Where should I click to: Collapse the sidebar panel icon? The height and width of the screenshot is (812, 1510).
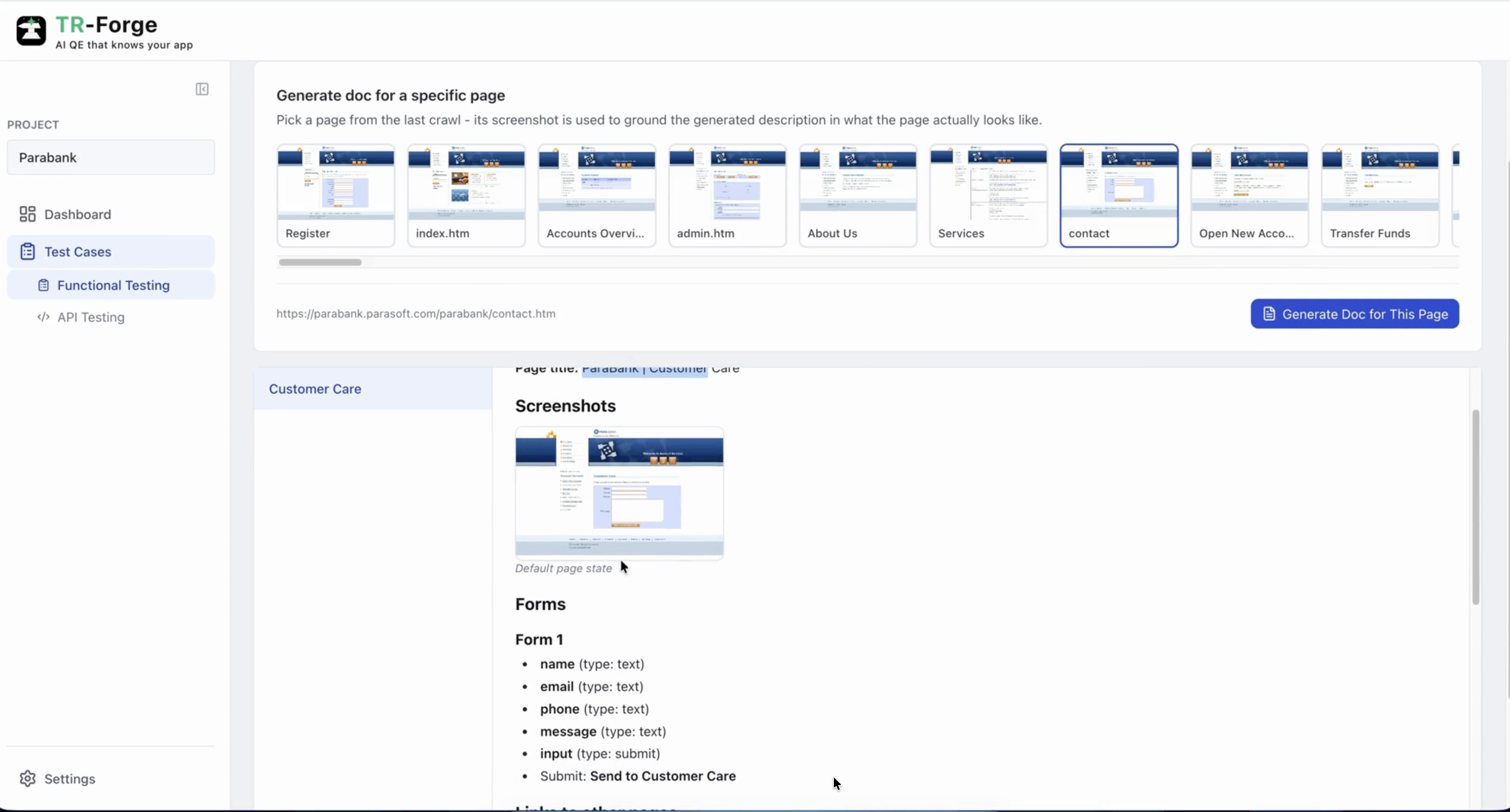pyautogui.click(x=202, y=89)
